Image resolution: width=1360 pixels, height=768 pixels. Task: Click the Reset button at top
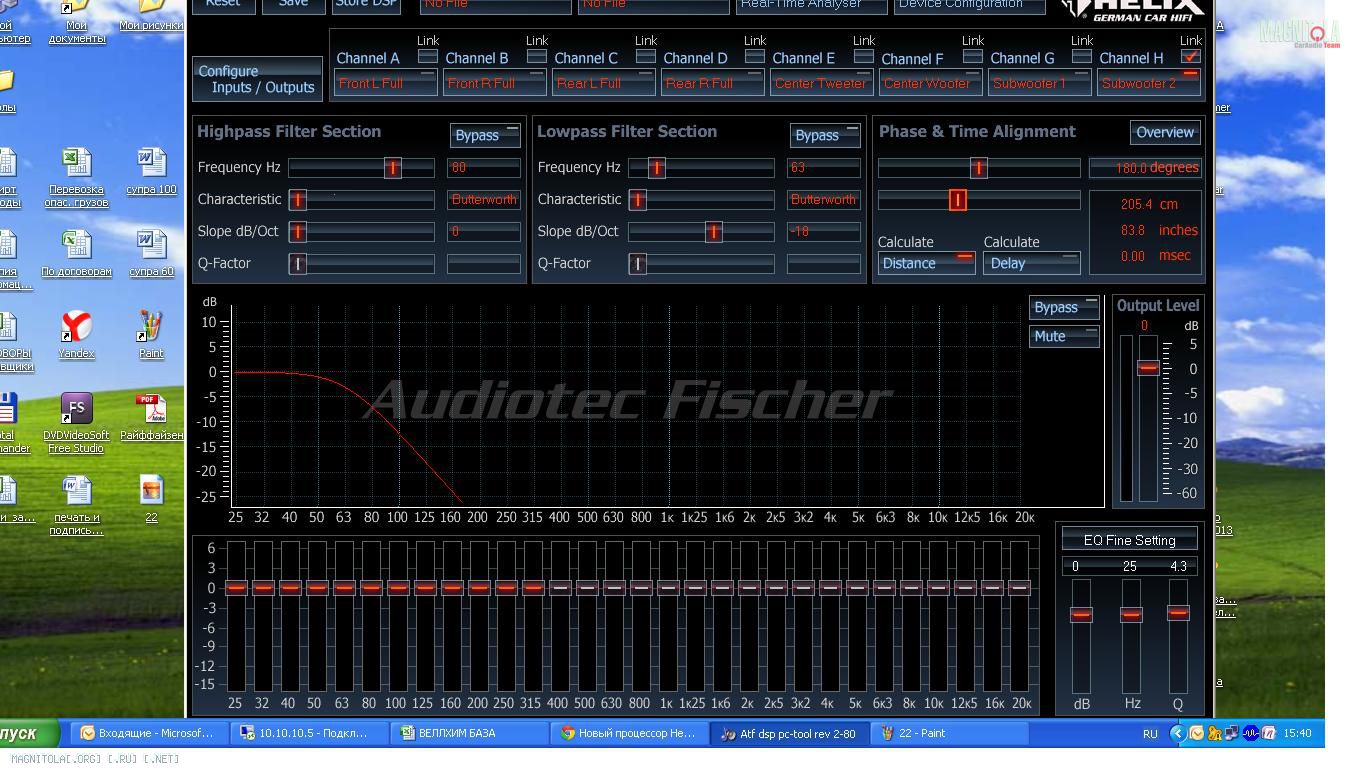pyautogui.click(x=223, y=4)
